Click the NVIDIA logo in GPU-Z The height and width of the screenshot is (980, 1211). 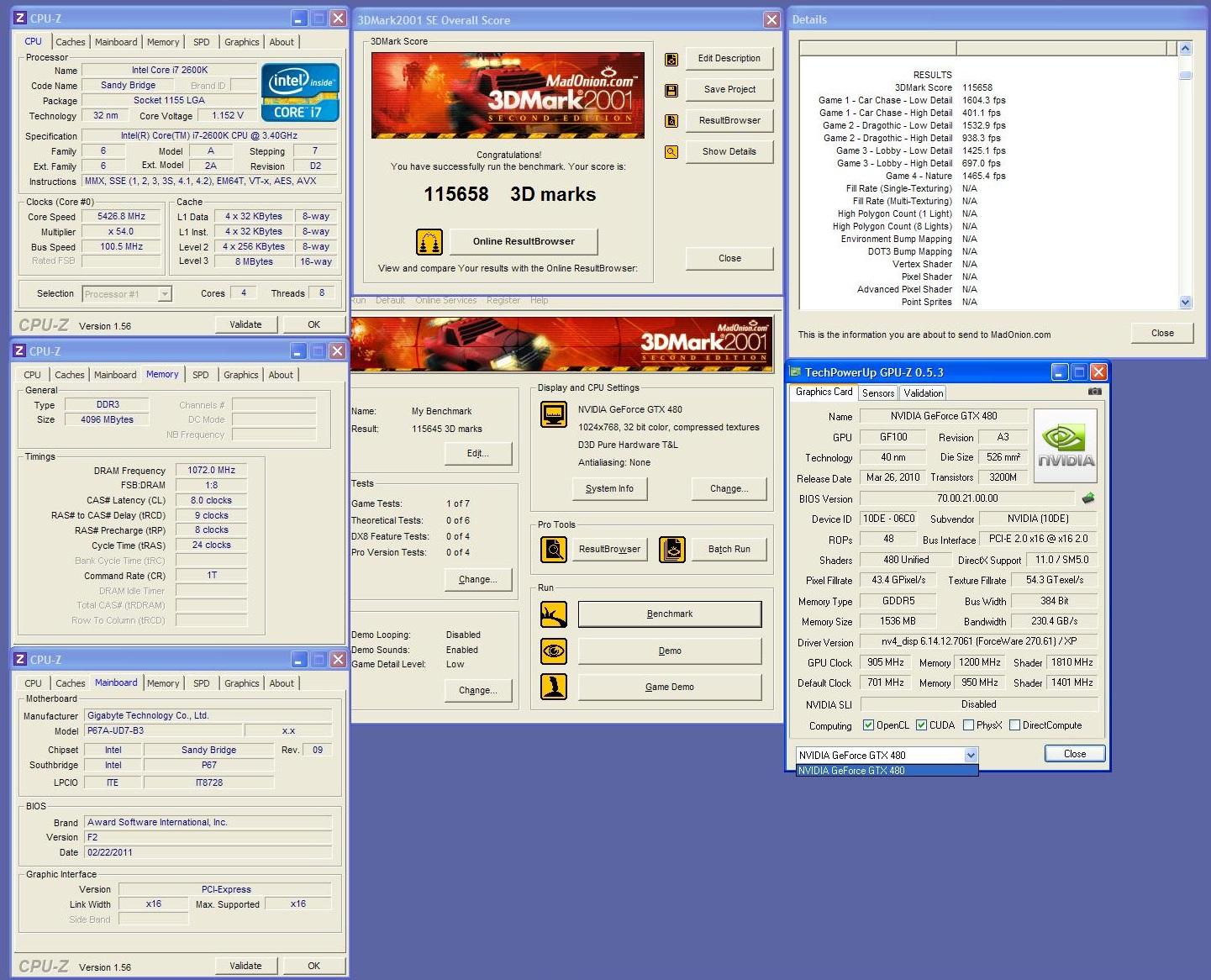(x=1066, y=445)
